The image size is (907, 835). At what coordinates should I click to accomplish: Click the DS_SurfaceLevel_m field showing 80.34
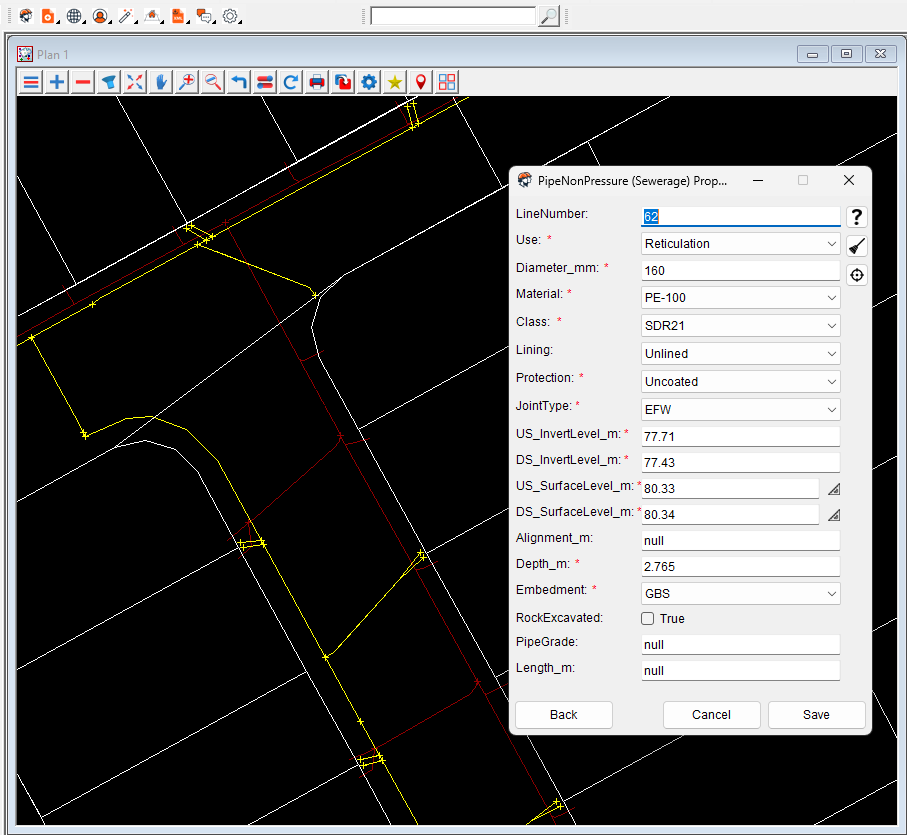click(730, 515)
